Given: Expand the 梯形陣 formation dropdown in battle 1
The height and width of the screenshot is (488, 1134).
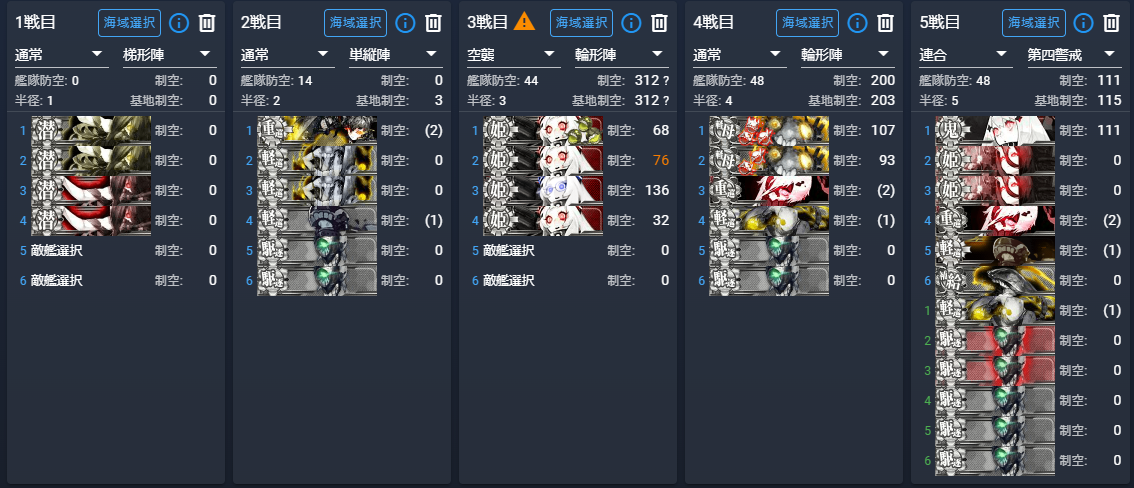Looking at the screenshot, I should [x=170, y=55].
